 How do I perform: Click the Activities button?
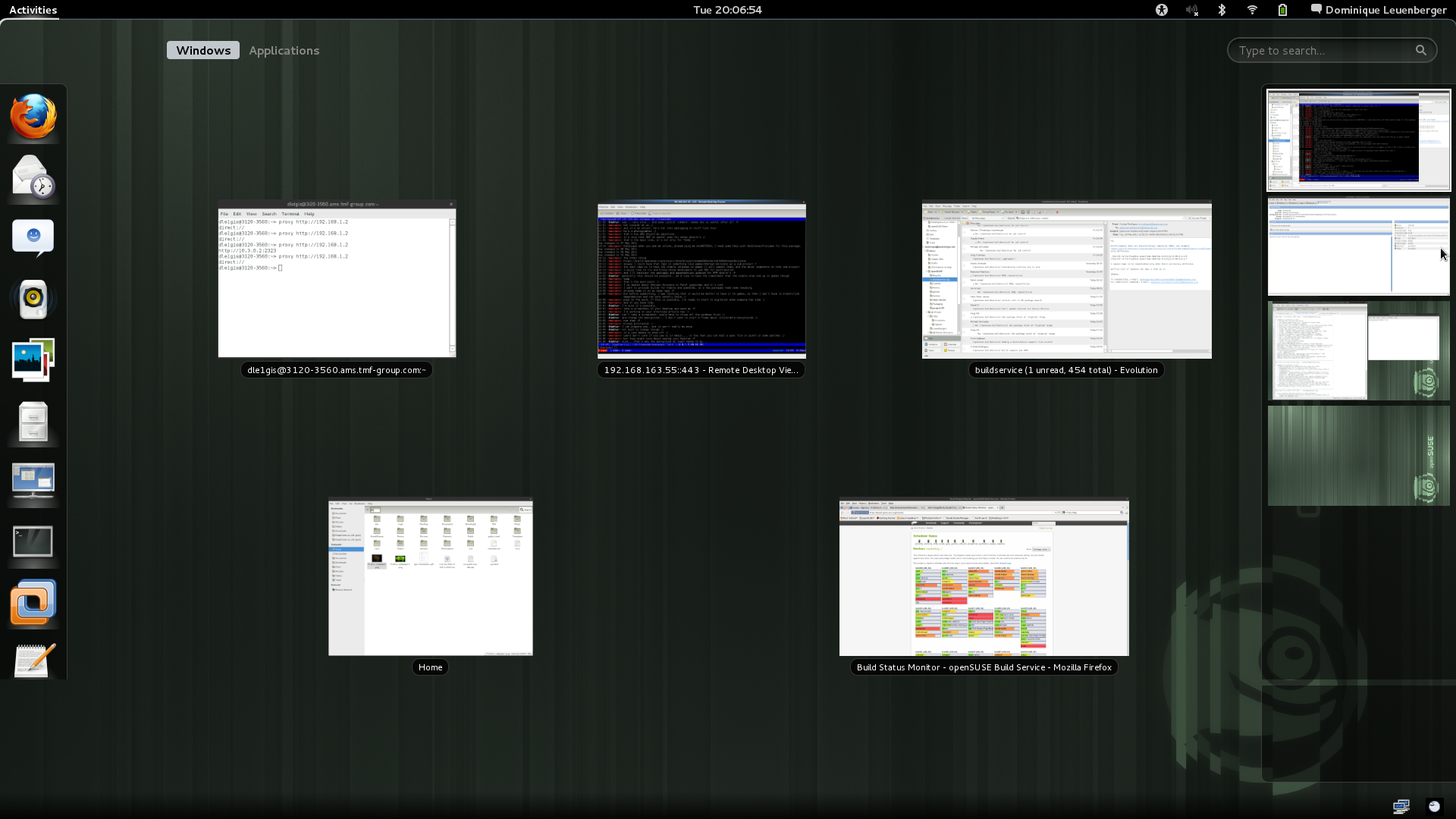point(31,10)
